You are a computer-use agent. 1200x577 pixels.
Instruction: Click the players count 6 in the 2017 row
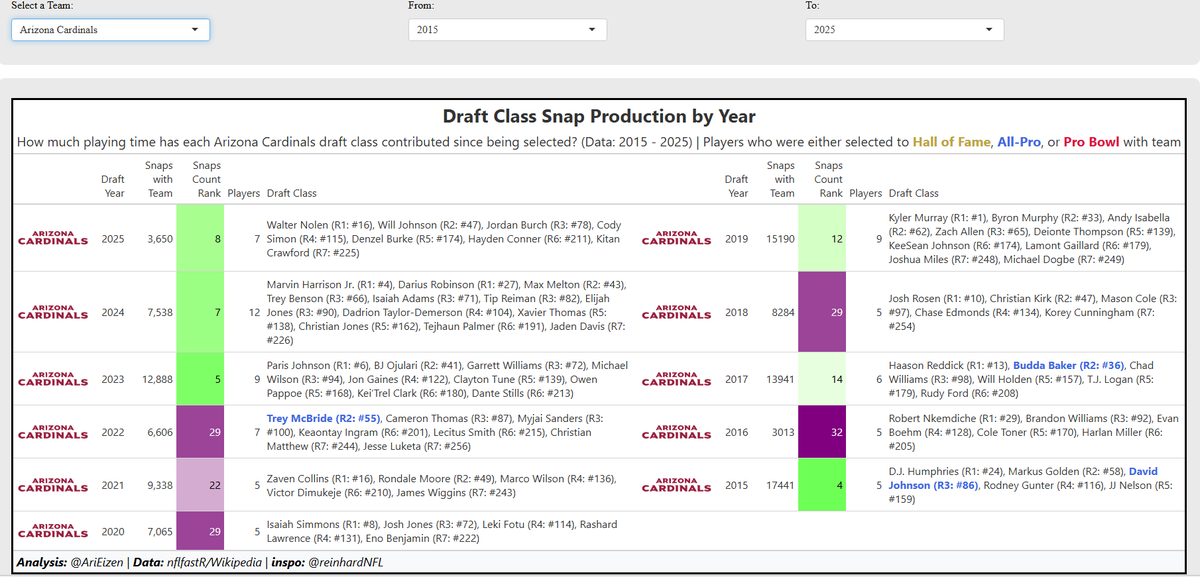coord(879,379)
